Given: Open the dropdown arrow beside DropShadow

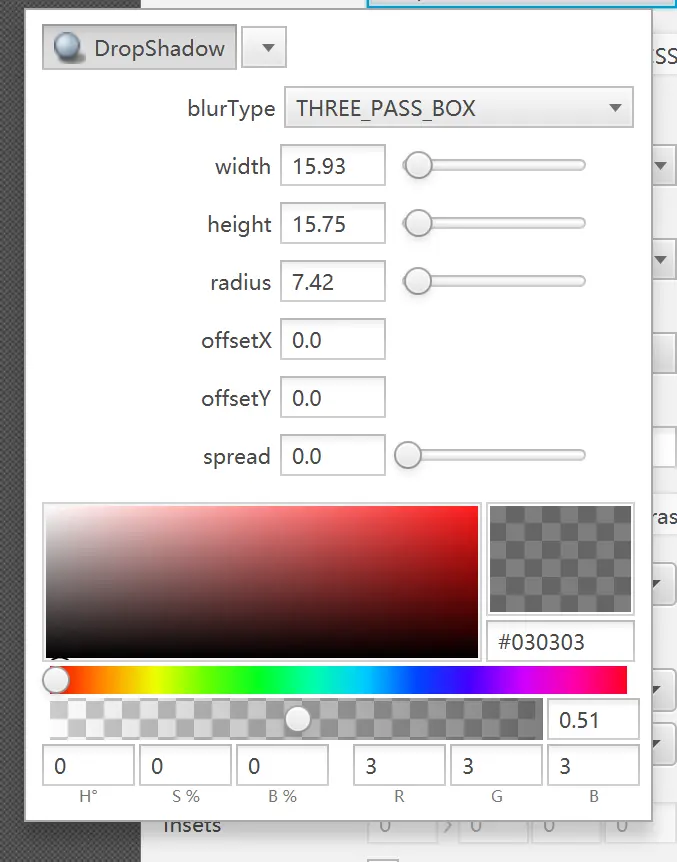Looking at the screenshot, I should [264, 48].
